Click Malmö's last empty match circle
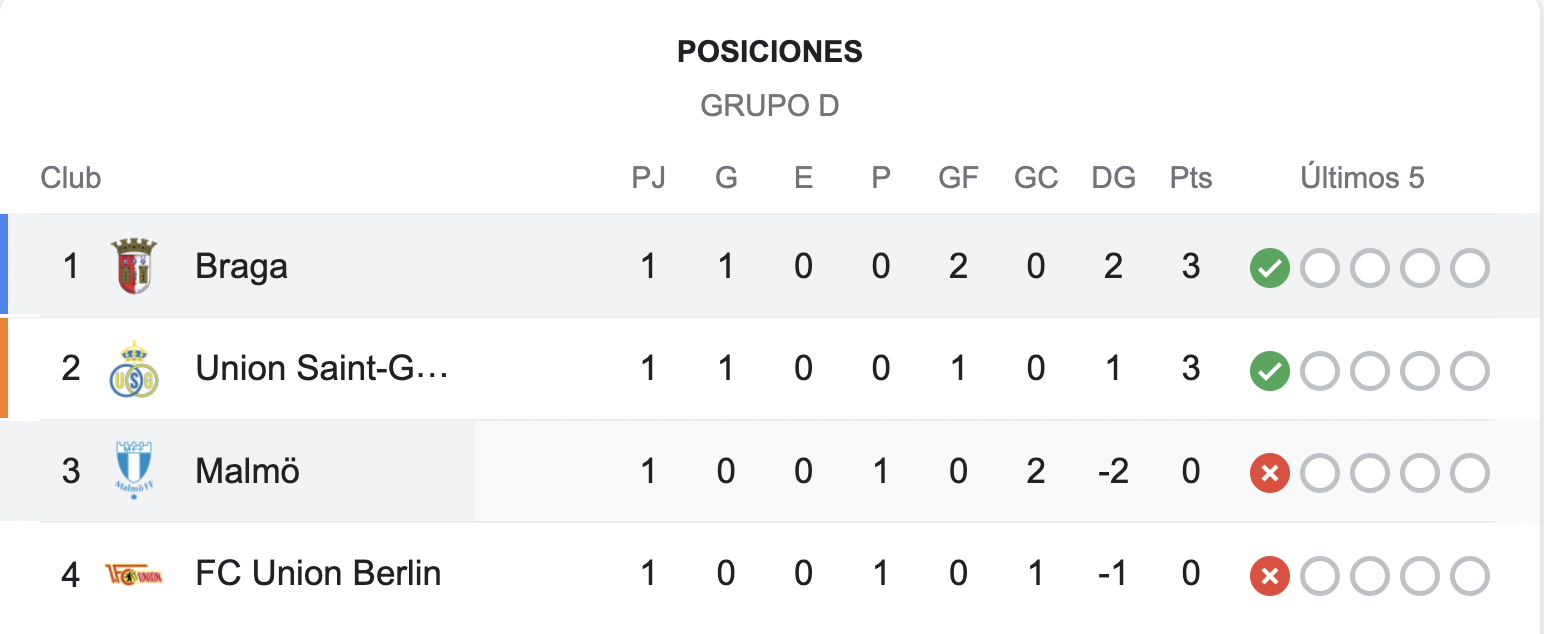This screenshot has width=1544, height=634. click(x=1470, y=473)
